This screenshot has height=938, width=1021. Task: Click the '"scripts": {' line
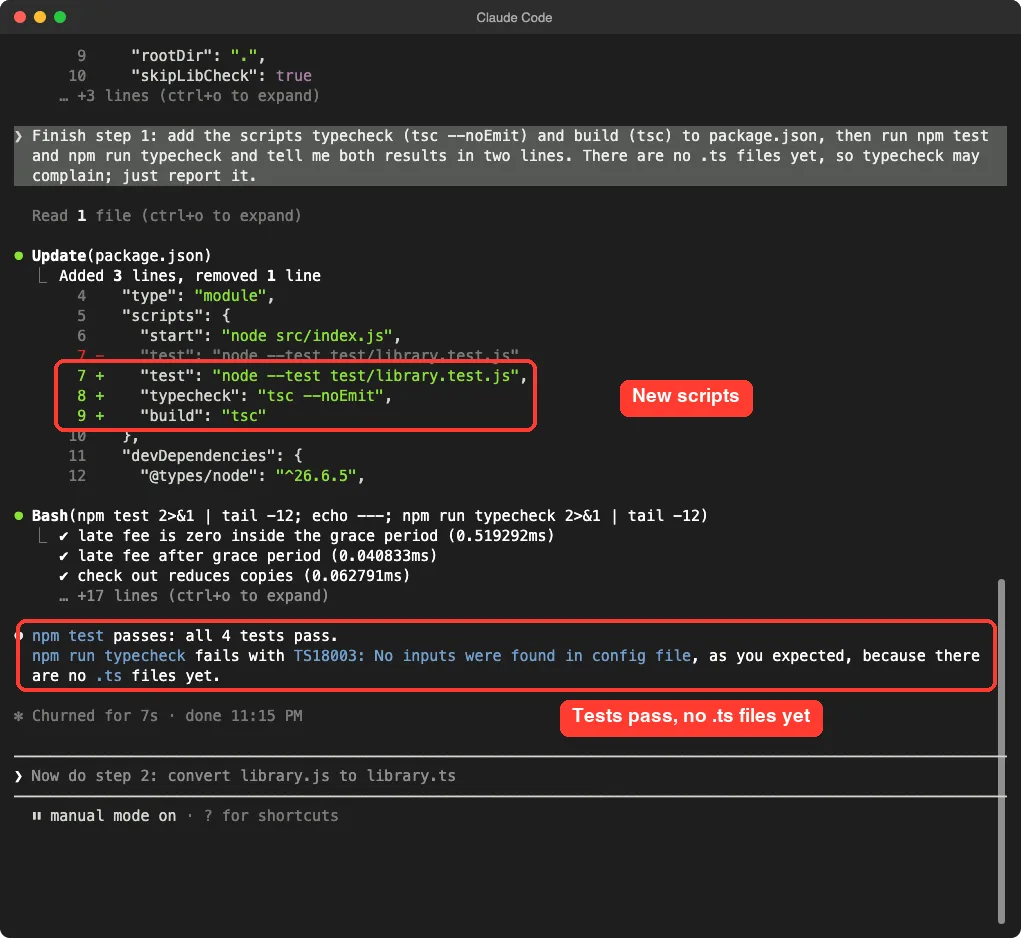coord(176,316)
